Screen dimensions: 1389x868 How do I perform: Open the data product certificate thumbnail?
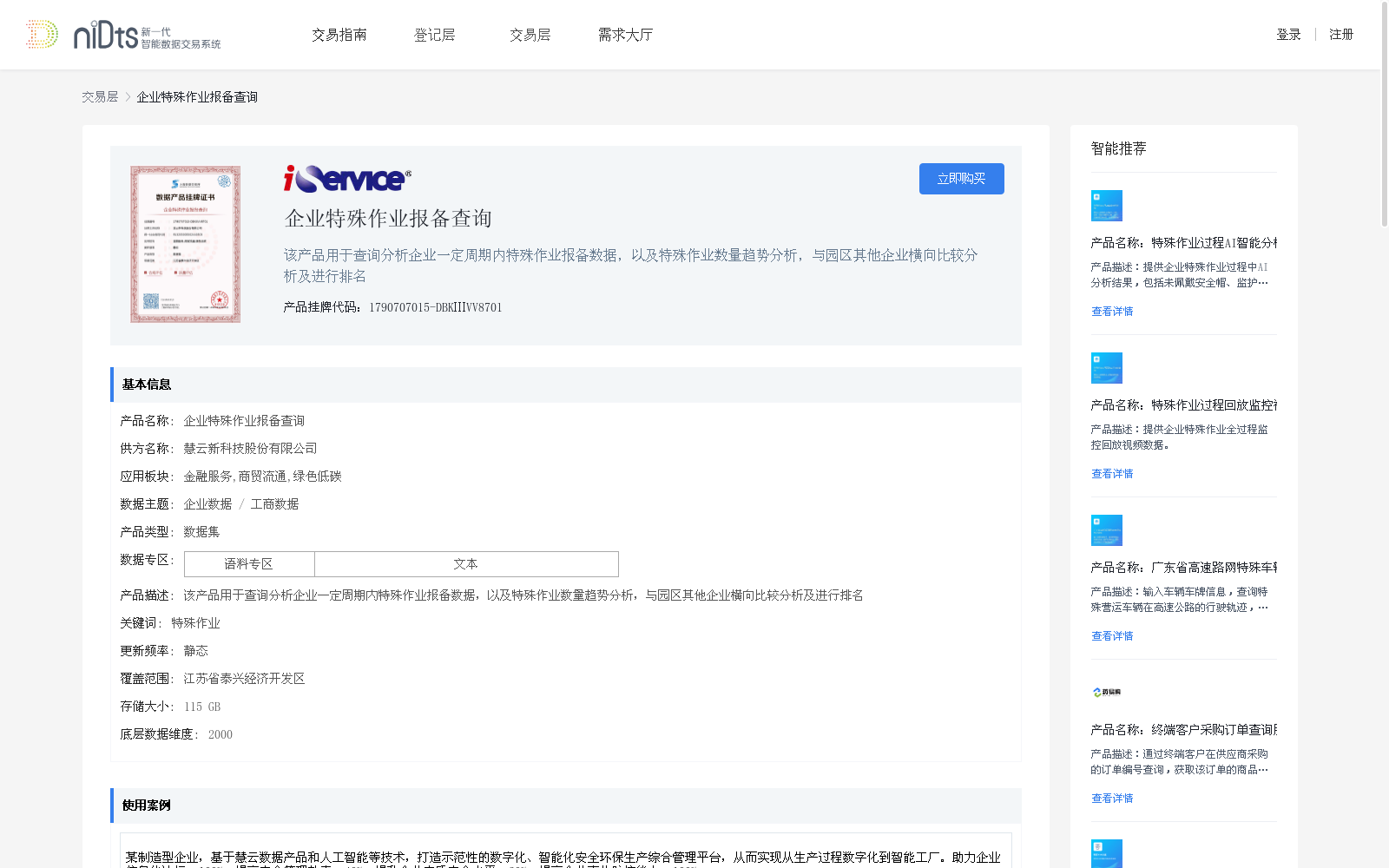(x=186, y=245)
